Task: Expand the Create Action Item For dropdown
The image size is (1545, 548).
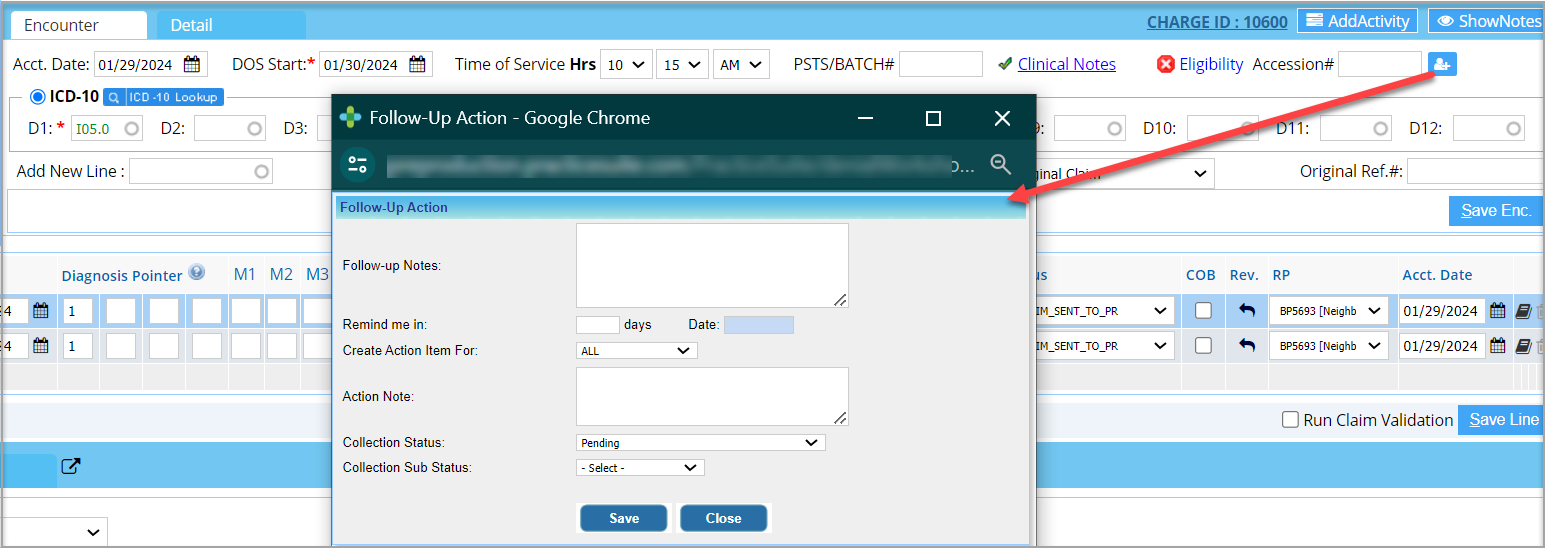Action: [636, 351]
